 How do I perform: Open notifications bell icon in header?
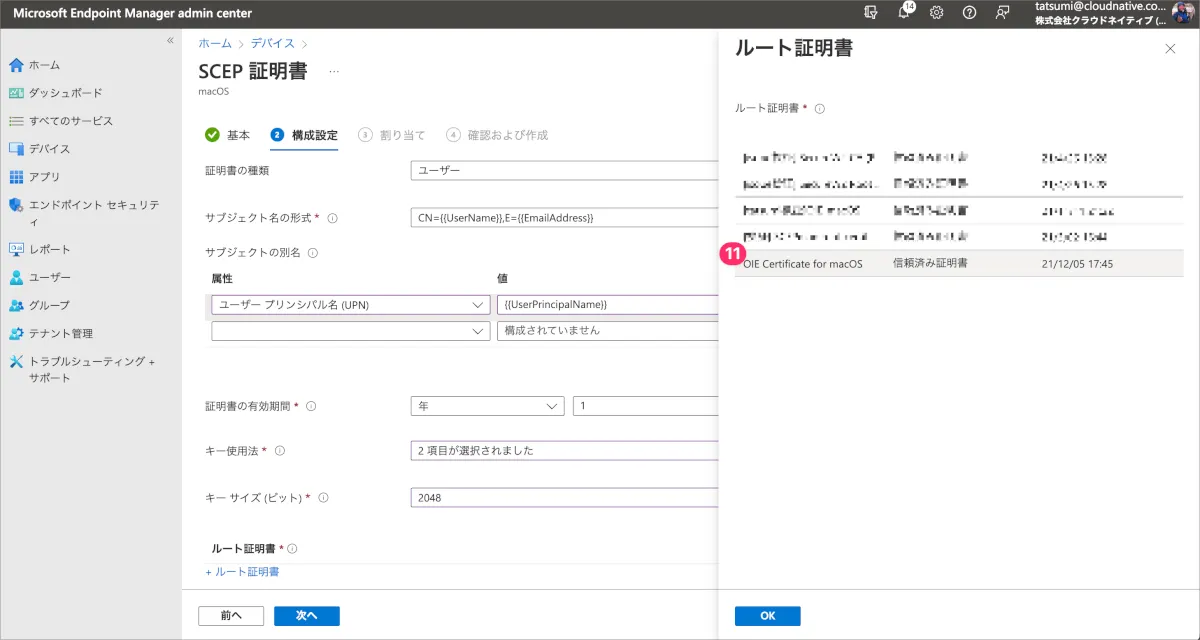pos(904,13)
